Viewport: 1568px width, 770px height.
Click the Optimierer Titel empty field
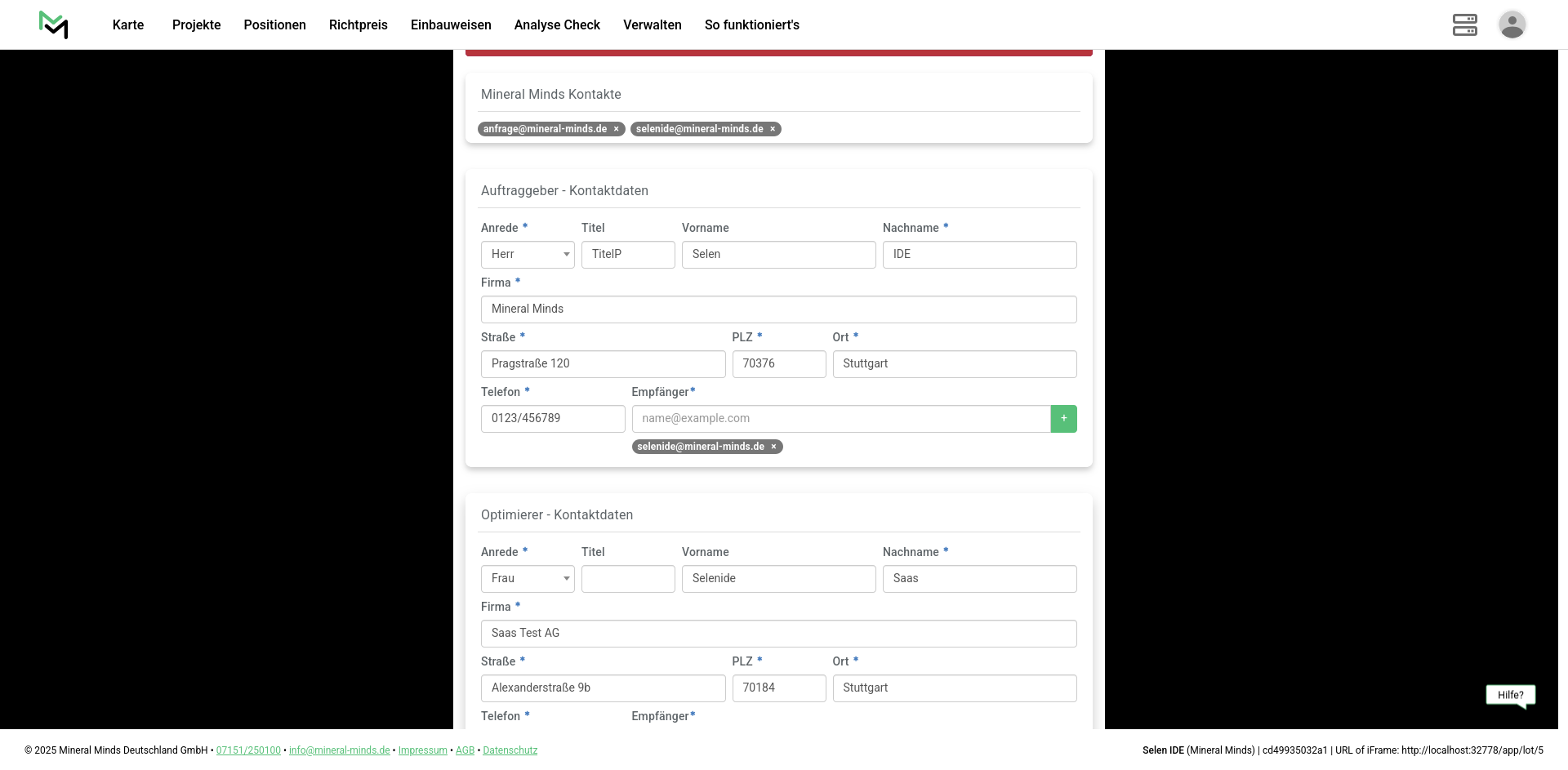coord(628,579)
